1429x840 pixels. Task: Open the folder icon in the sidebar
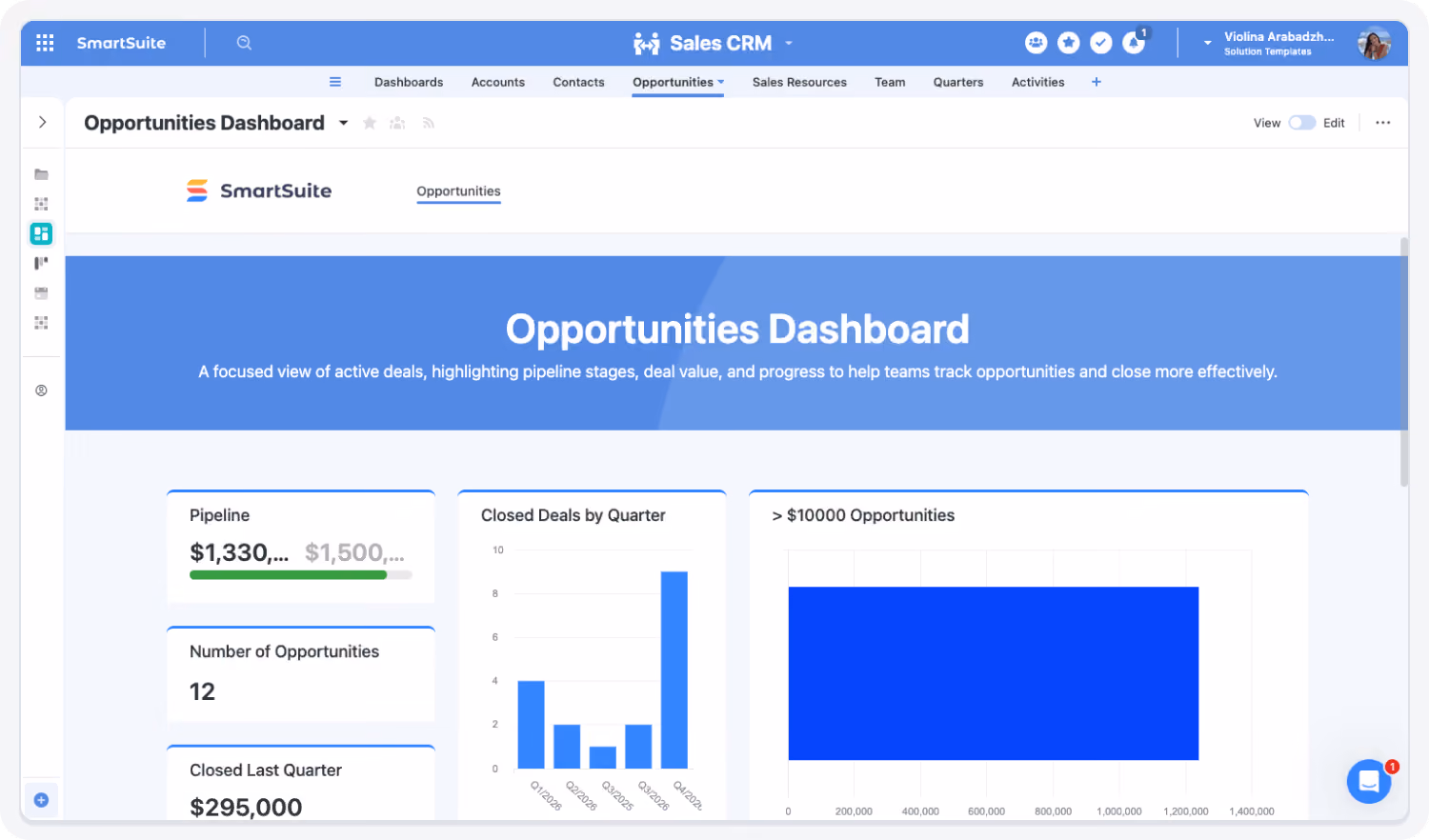41,174
